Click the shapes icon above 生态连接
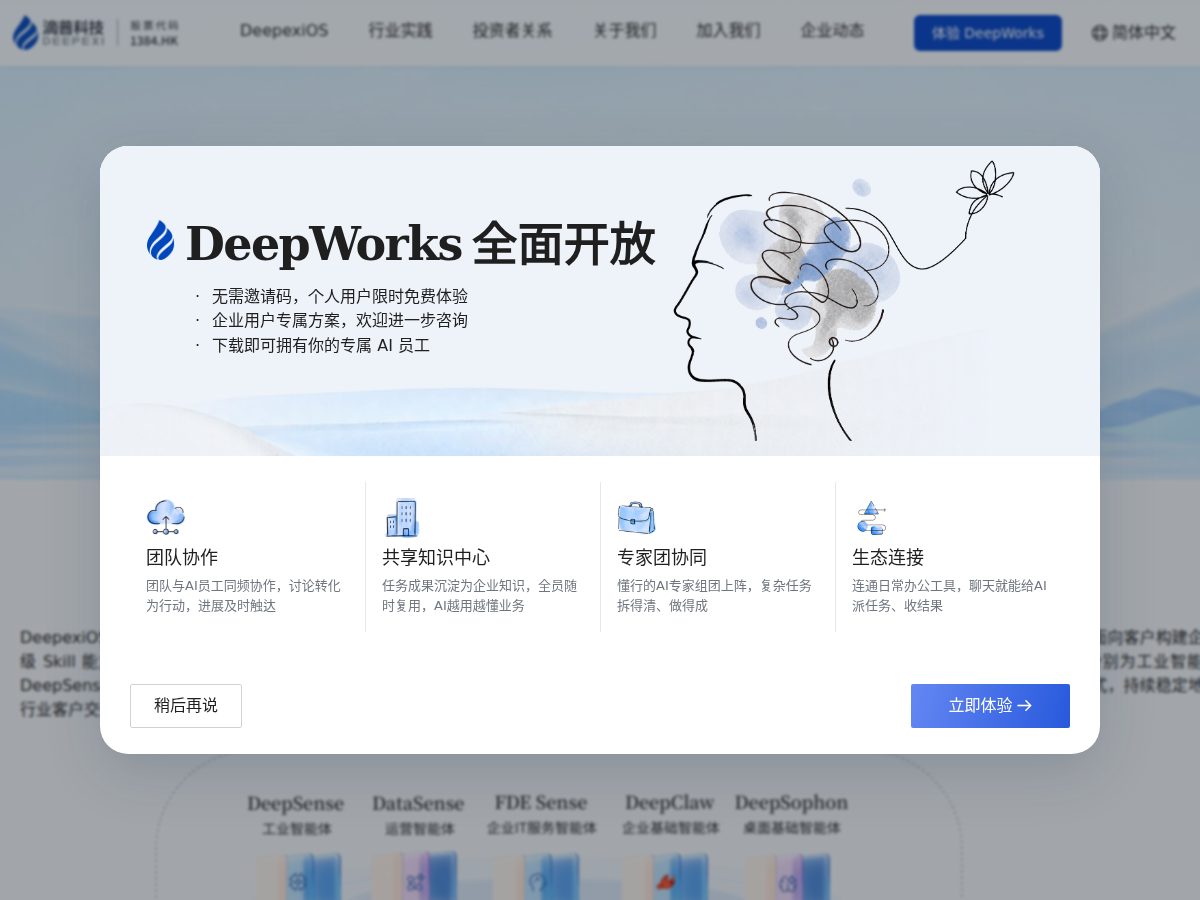This screenshot has height=900, width=1200. [x=871, y=517]
